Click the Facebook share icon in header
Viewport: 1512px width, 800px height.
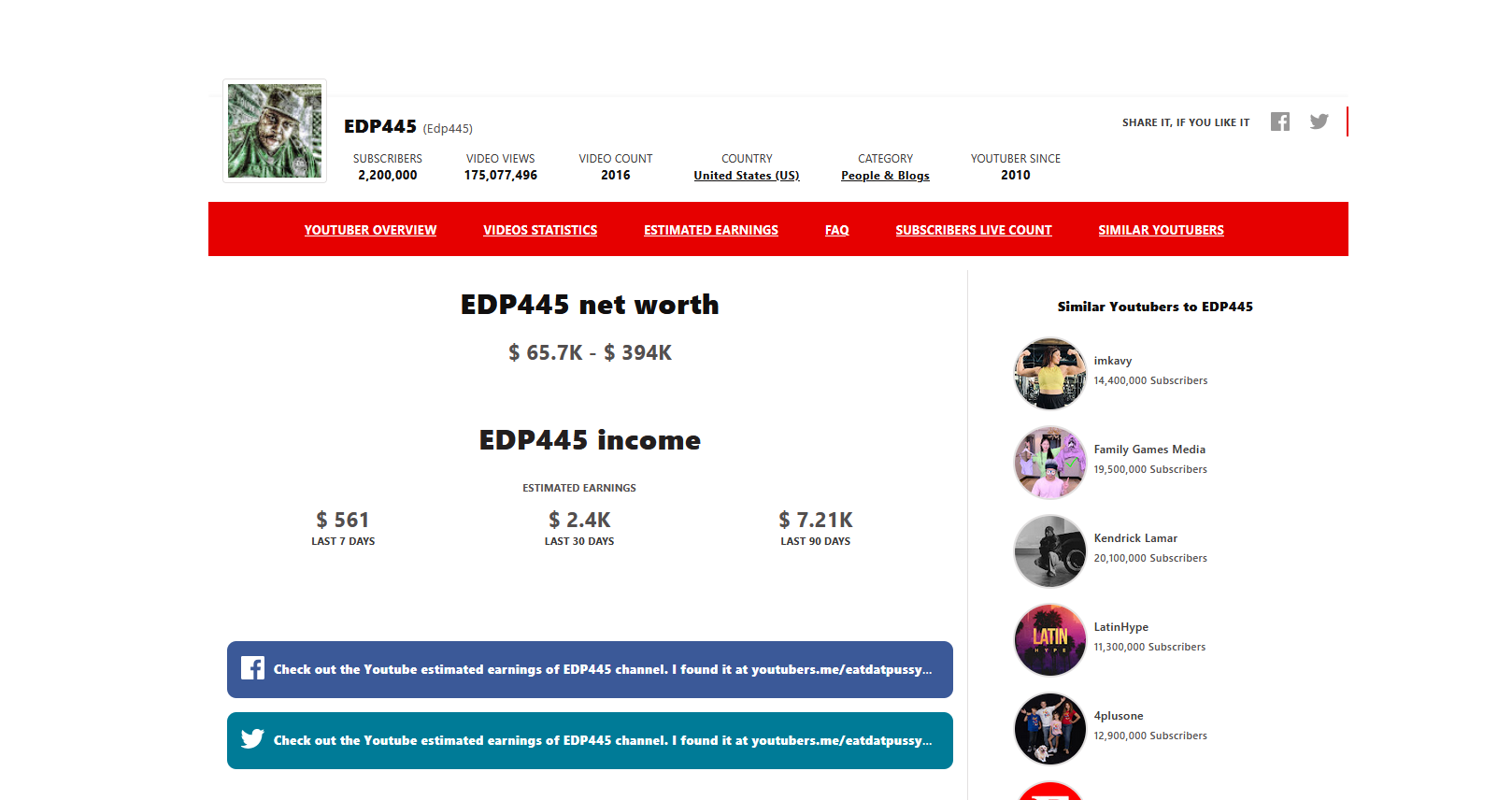coord(1279,121)
